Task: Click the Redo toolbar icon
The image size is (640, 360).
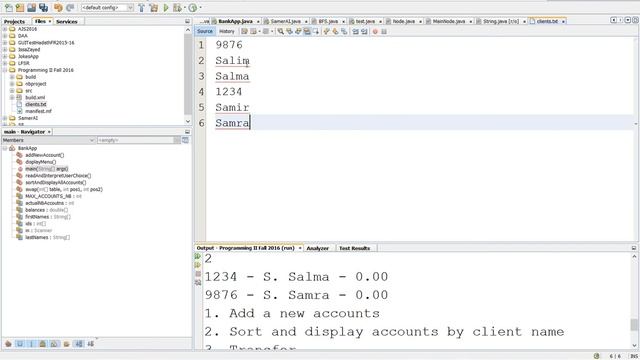Action: [x=70, y=7]
